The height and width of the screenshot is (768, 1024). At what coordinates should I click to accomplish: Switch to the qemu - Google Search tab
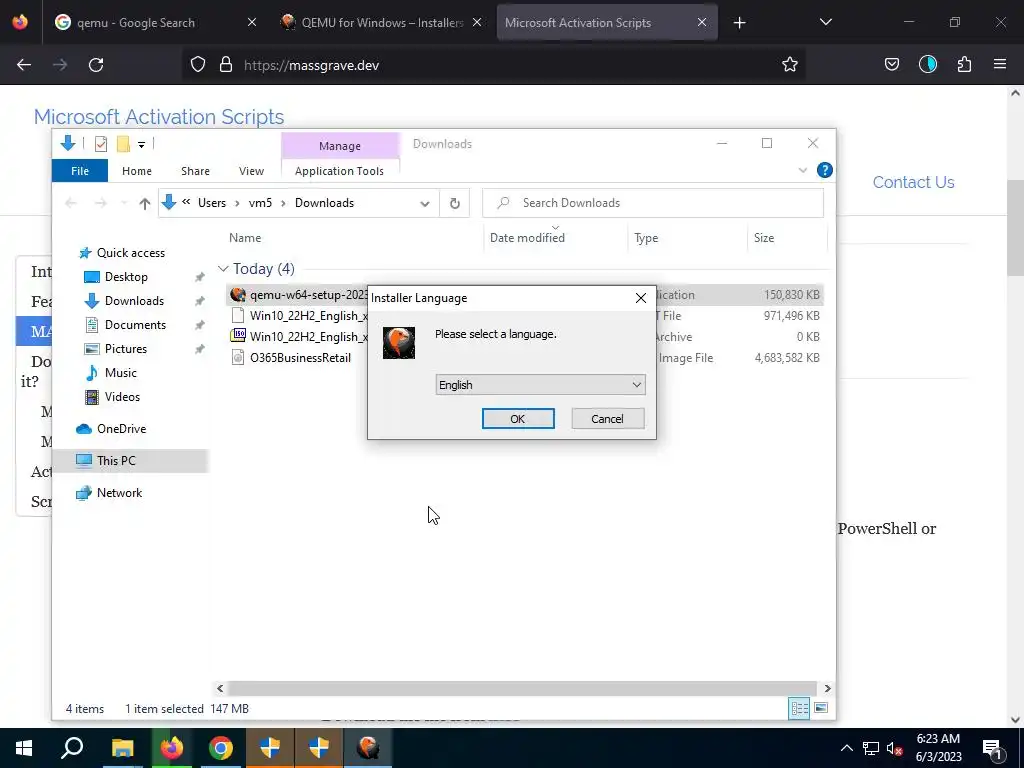[153, 22]
